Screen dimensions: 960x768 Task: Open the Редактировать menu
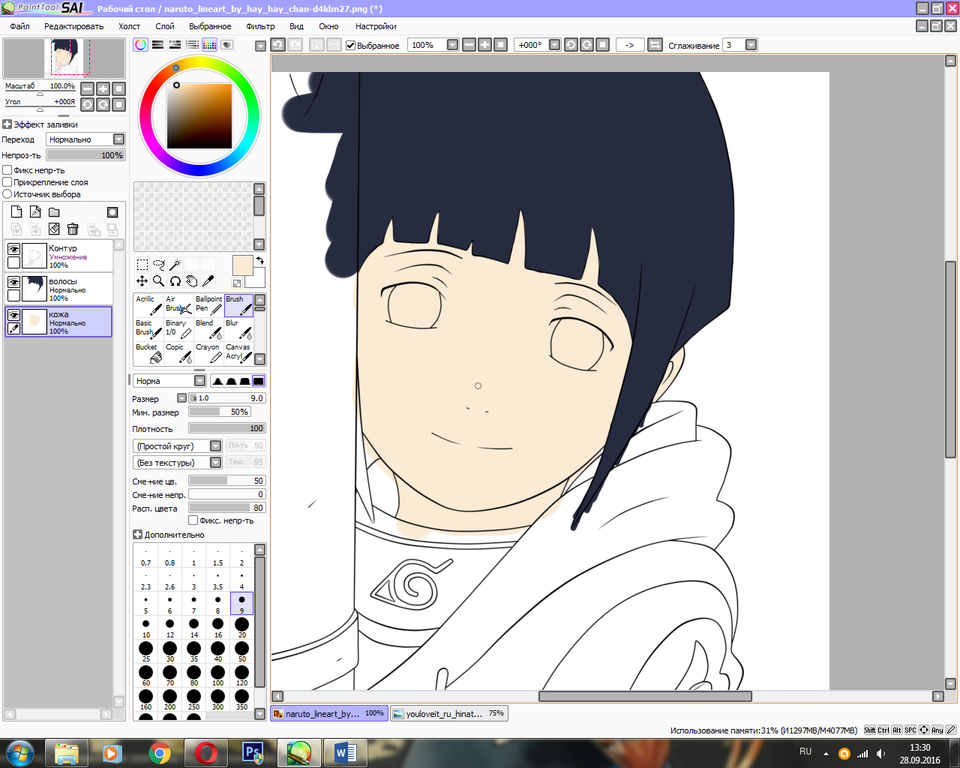(74, 26)
